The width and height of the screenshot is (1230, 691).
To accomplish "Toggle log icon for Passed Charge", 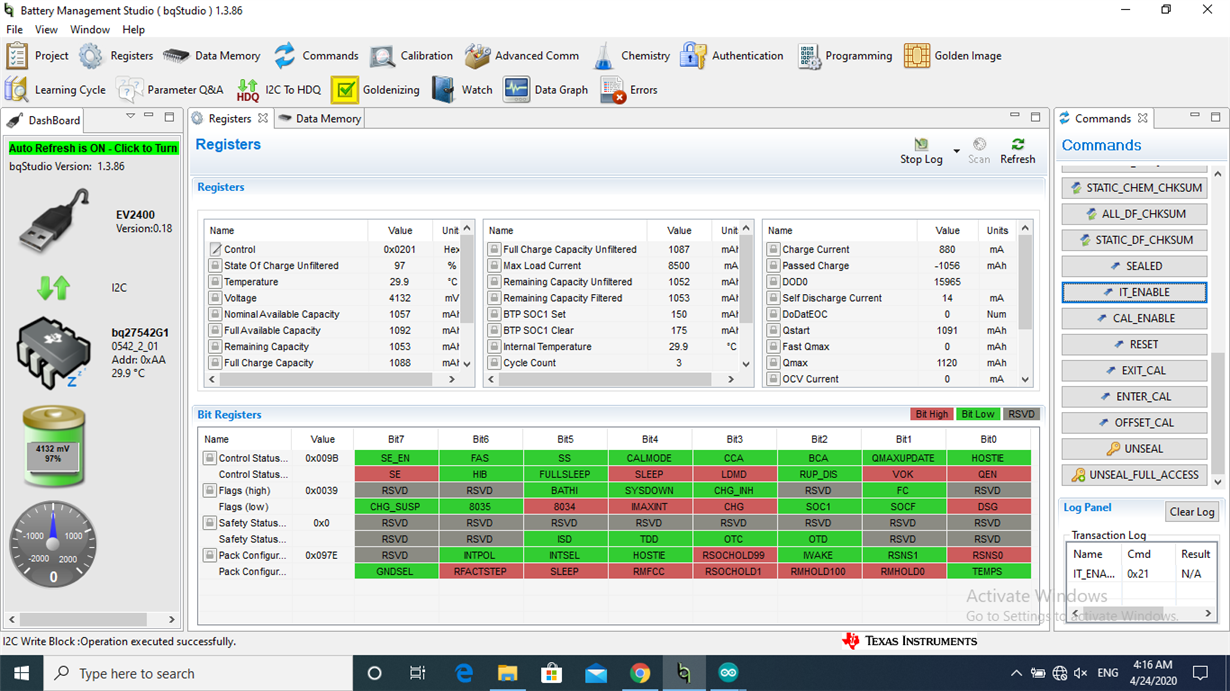I will coord(773,266).
